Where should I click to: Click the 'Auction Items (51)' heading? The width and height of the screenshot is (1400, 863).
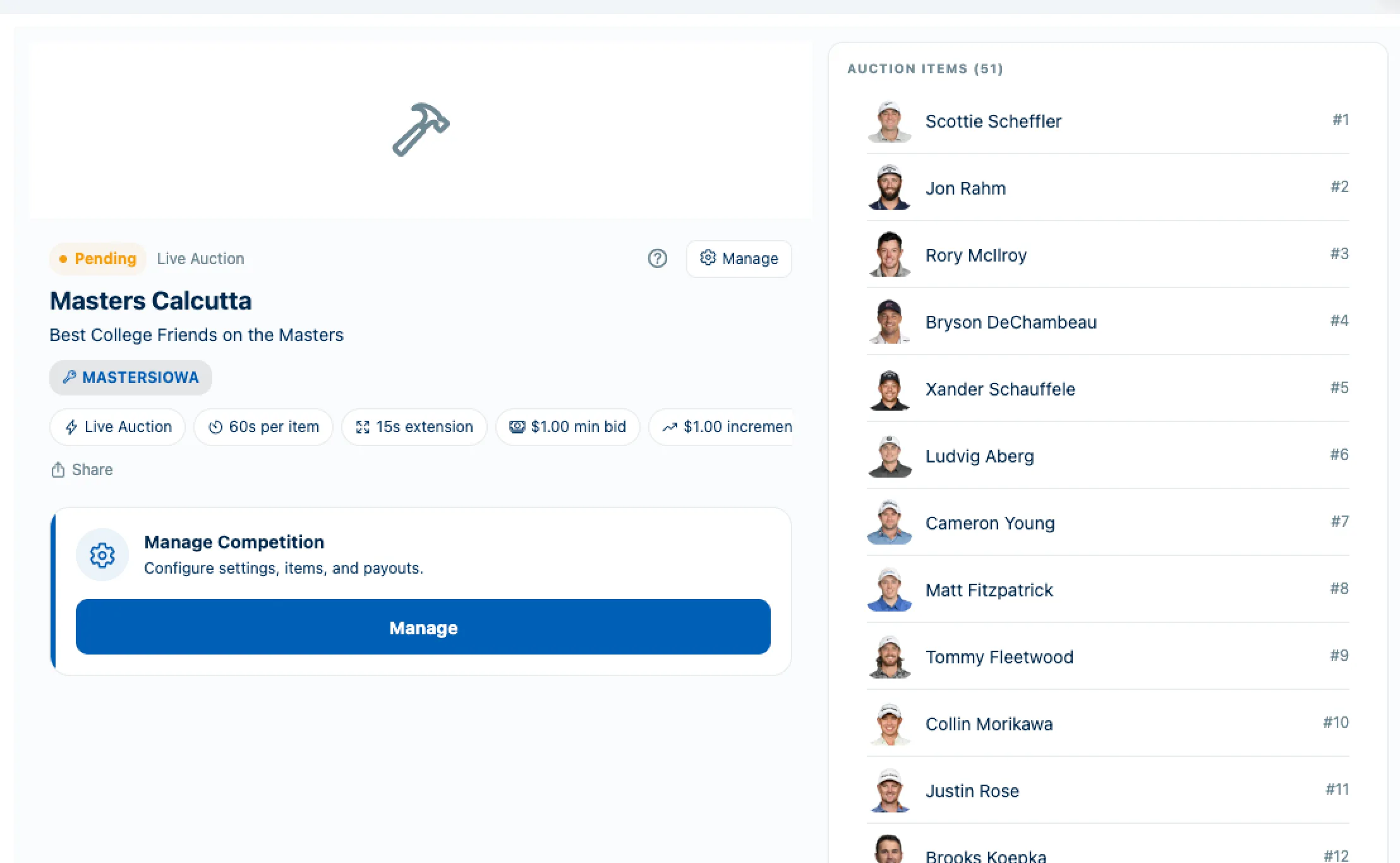click(x=925, y=68)
